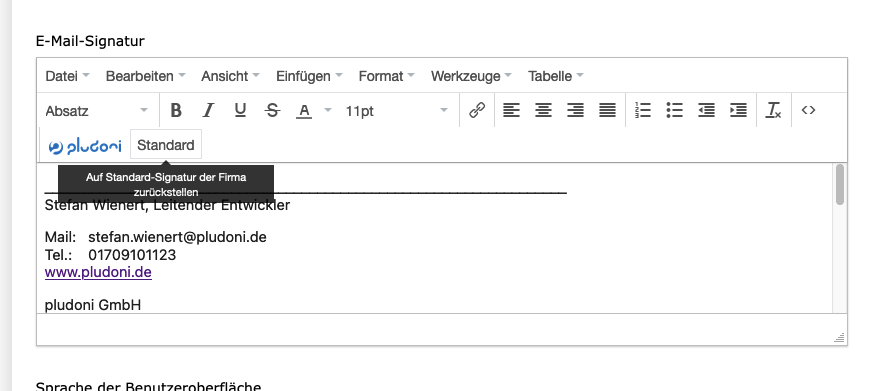870x391 pixels.
Task: Apply strikethrough formatting
Action: (x=272, y=110)
